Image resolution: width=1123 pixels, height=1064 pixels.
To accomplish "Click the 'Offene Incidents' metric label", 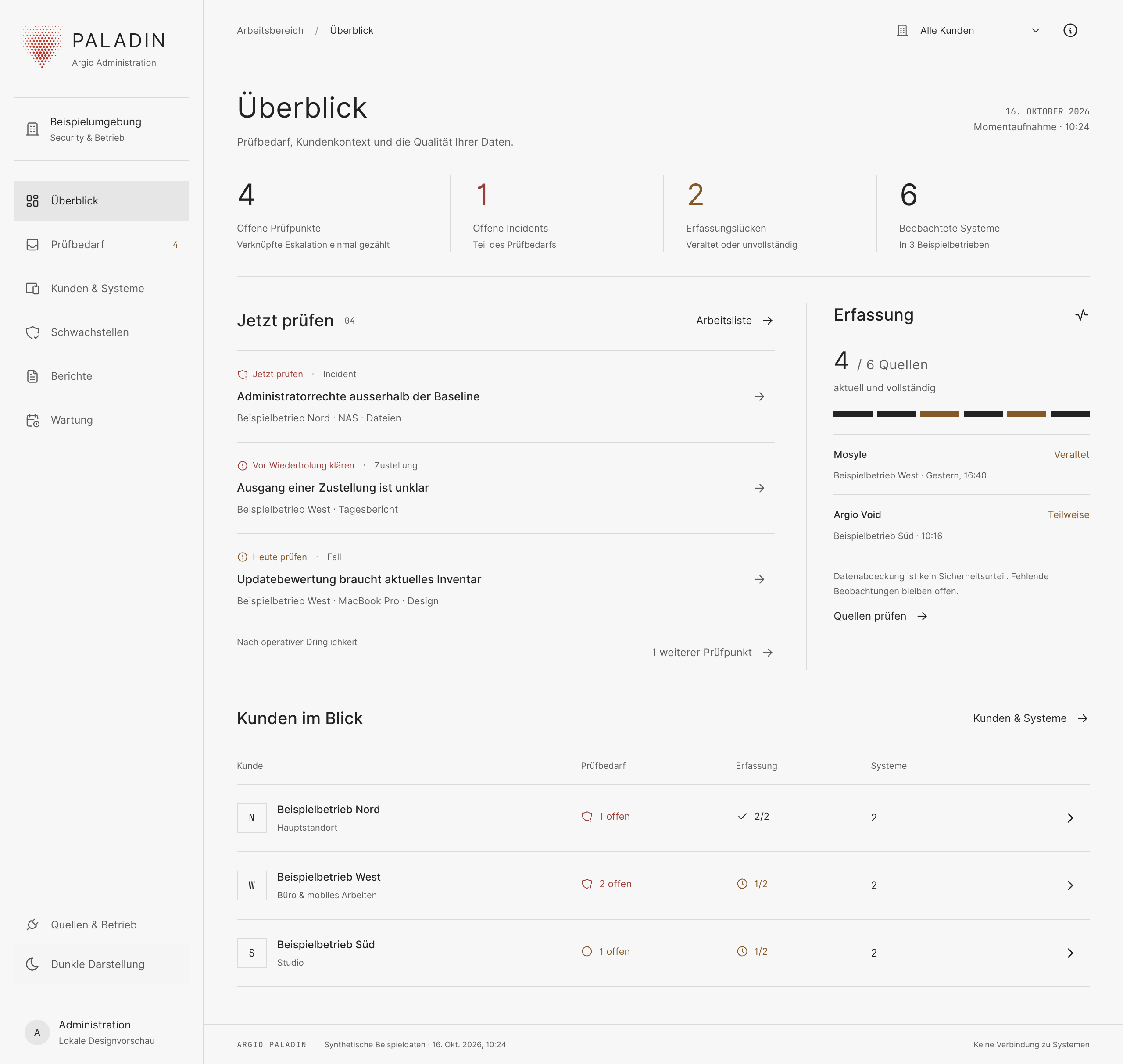I will (510, 228).
